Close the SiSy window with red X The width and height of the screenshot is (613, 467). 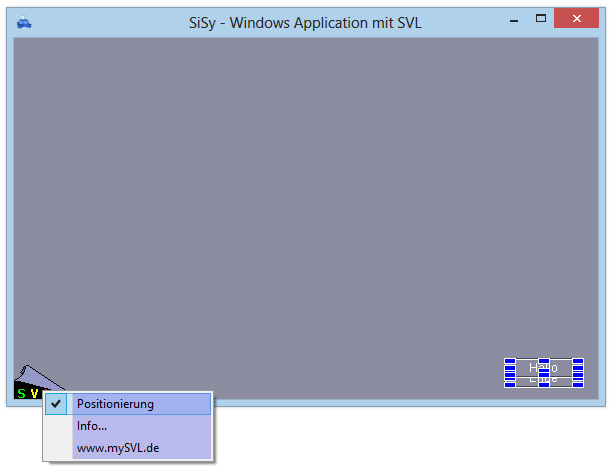(577, 18)
